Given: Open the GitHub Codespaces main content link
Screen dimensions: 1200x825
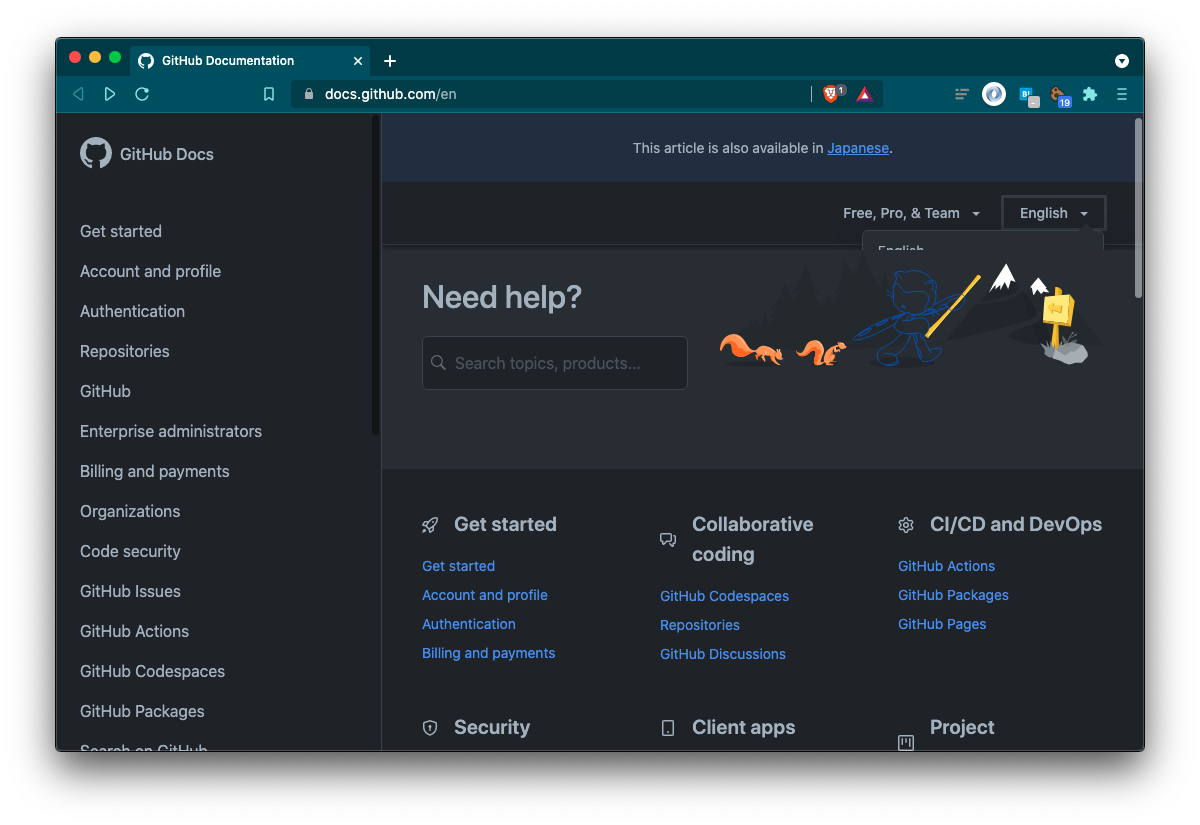Looking at the screenshot, I should click(x=724, y=596).
